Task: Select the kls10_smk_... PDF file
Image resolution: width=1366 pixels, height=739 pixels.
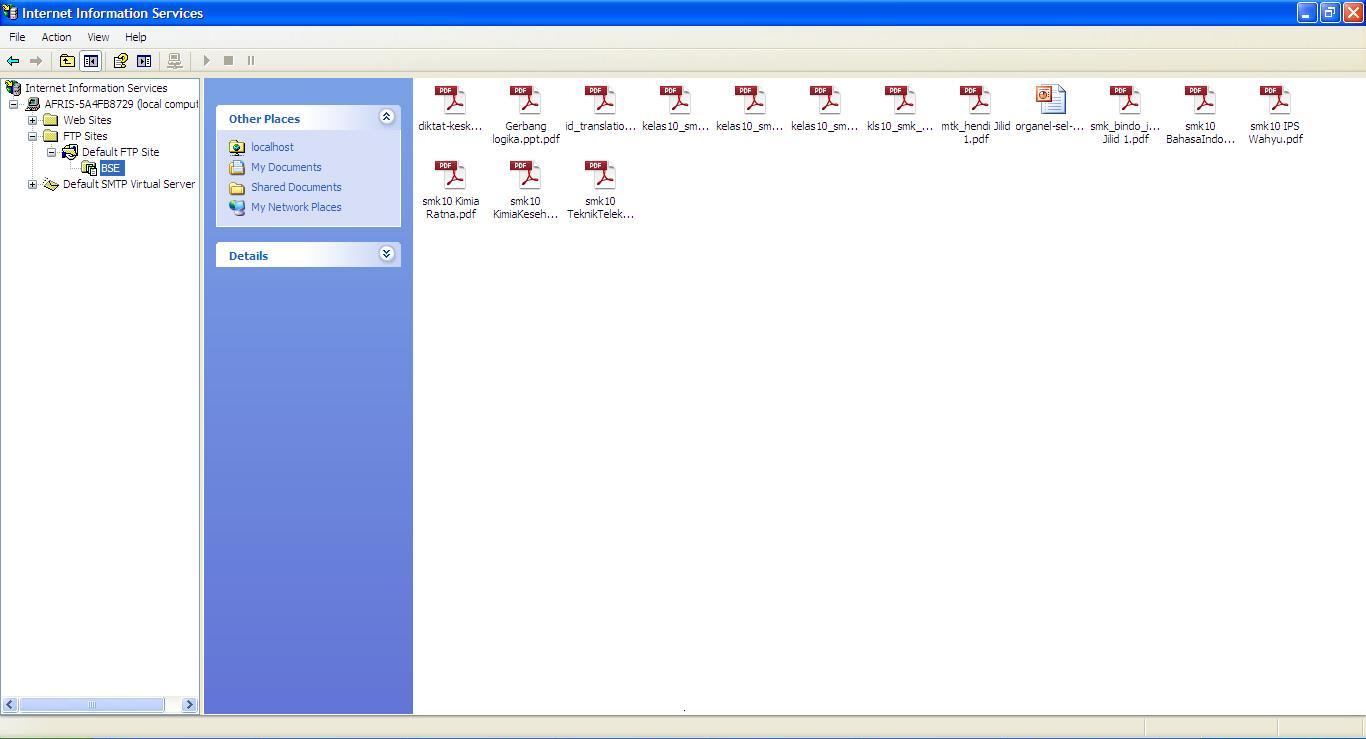Action: click(900, 108)
